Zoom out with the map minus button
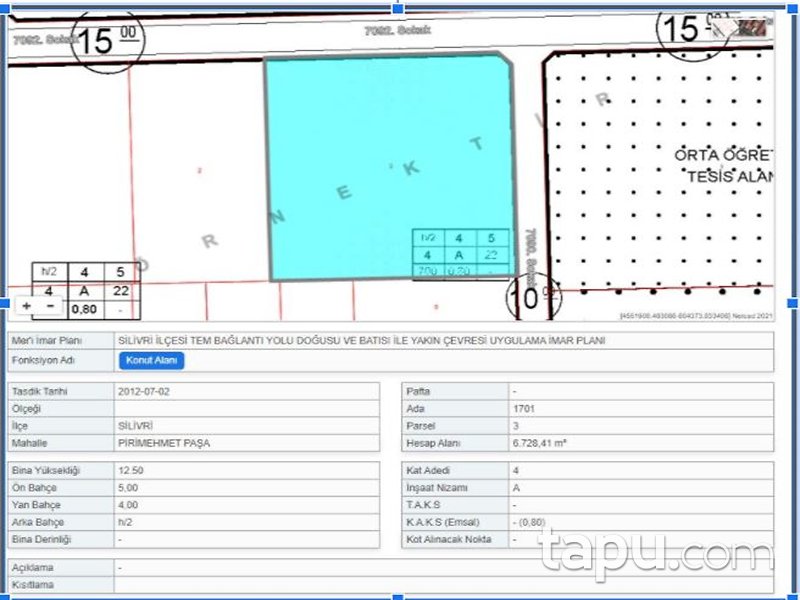 coord(51,305)
